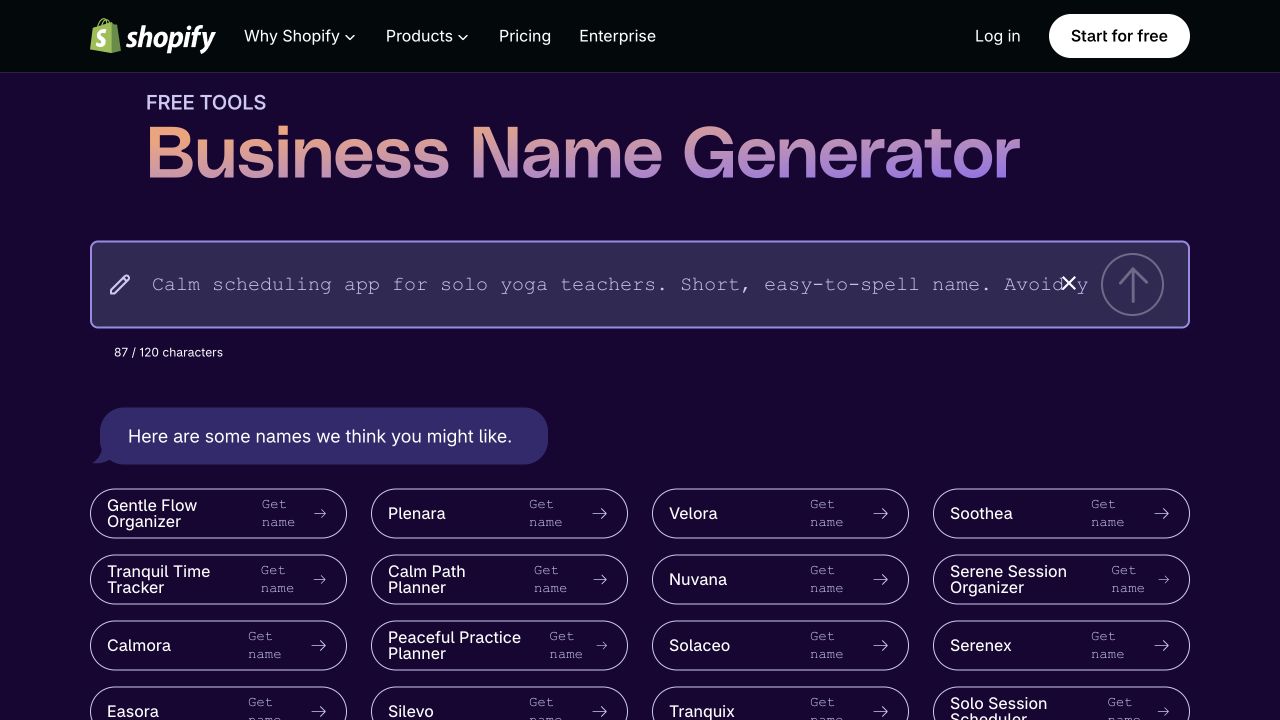This screenshot has height=720, width=1280.
Task: Select the Velora name card
Action: click(780, 514)
